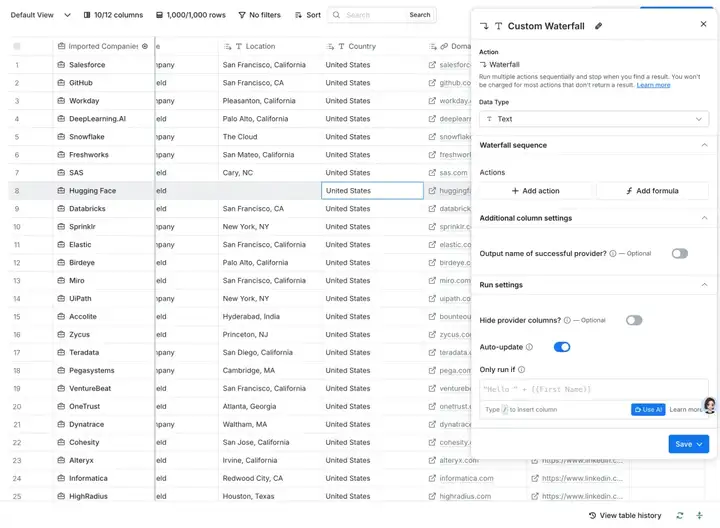The image size is (720, 528).
Task: Open the Default View dropdown
Action: coord(40,15)
